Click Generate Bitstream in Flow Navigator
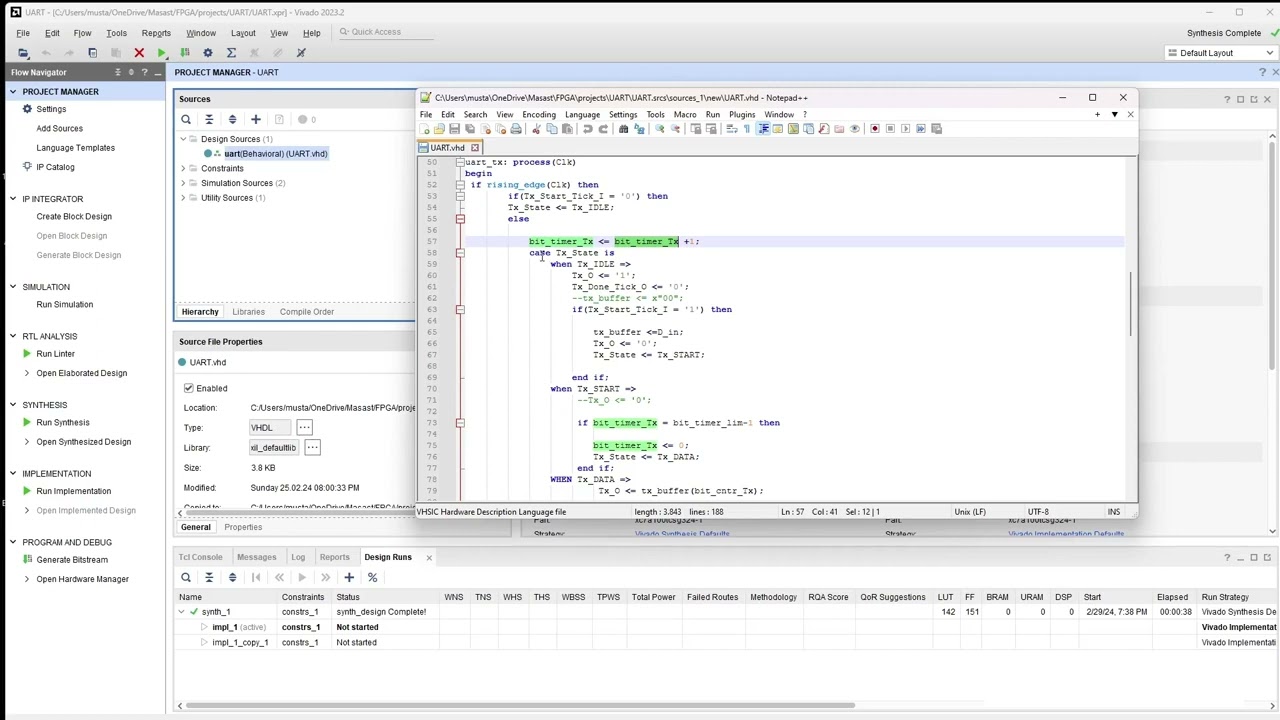Viewport: 1280px width, 720px height. (x=72, y=560)
